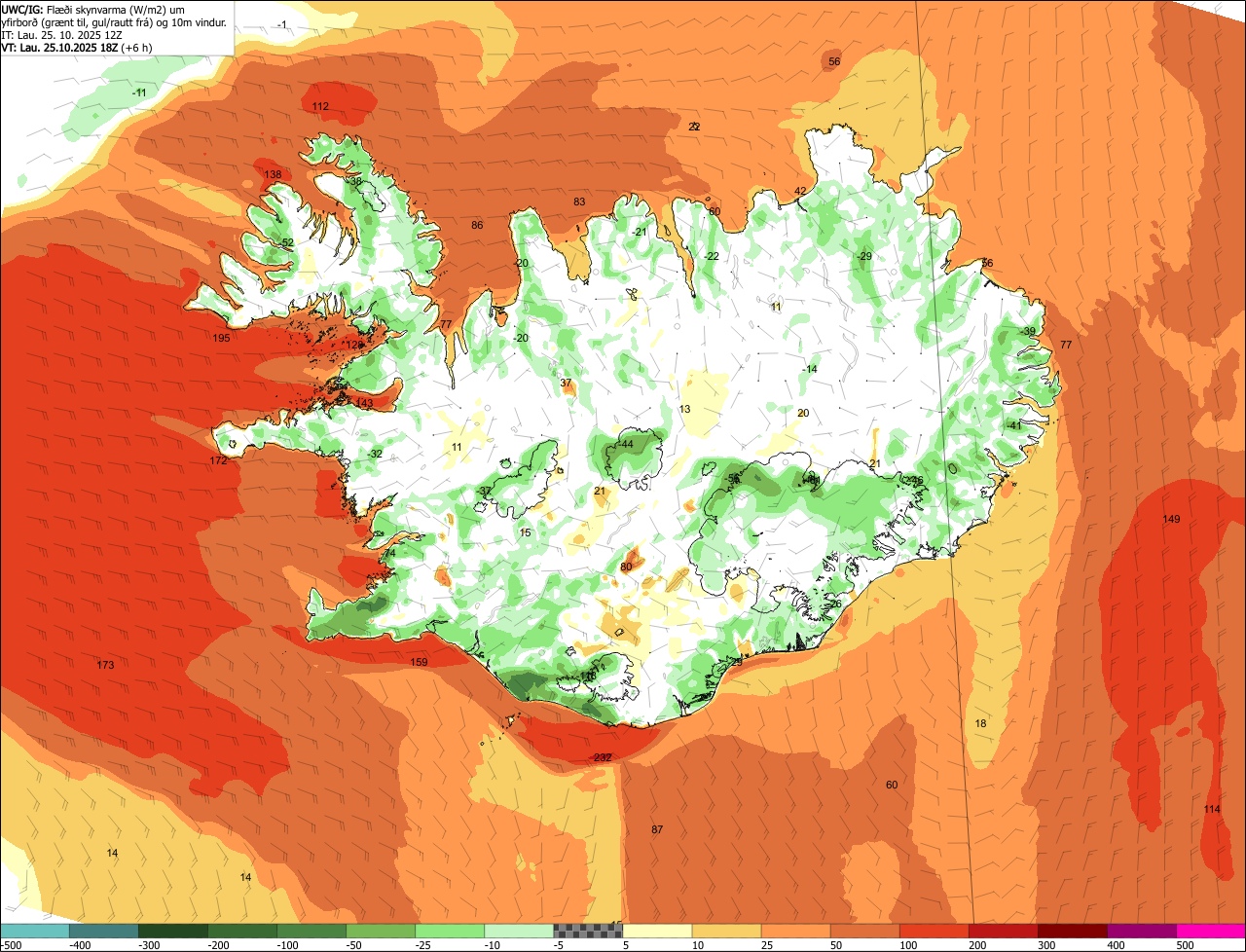
Task: Click the '-14' flux value on the map
Action: tap(810, 369)
